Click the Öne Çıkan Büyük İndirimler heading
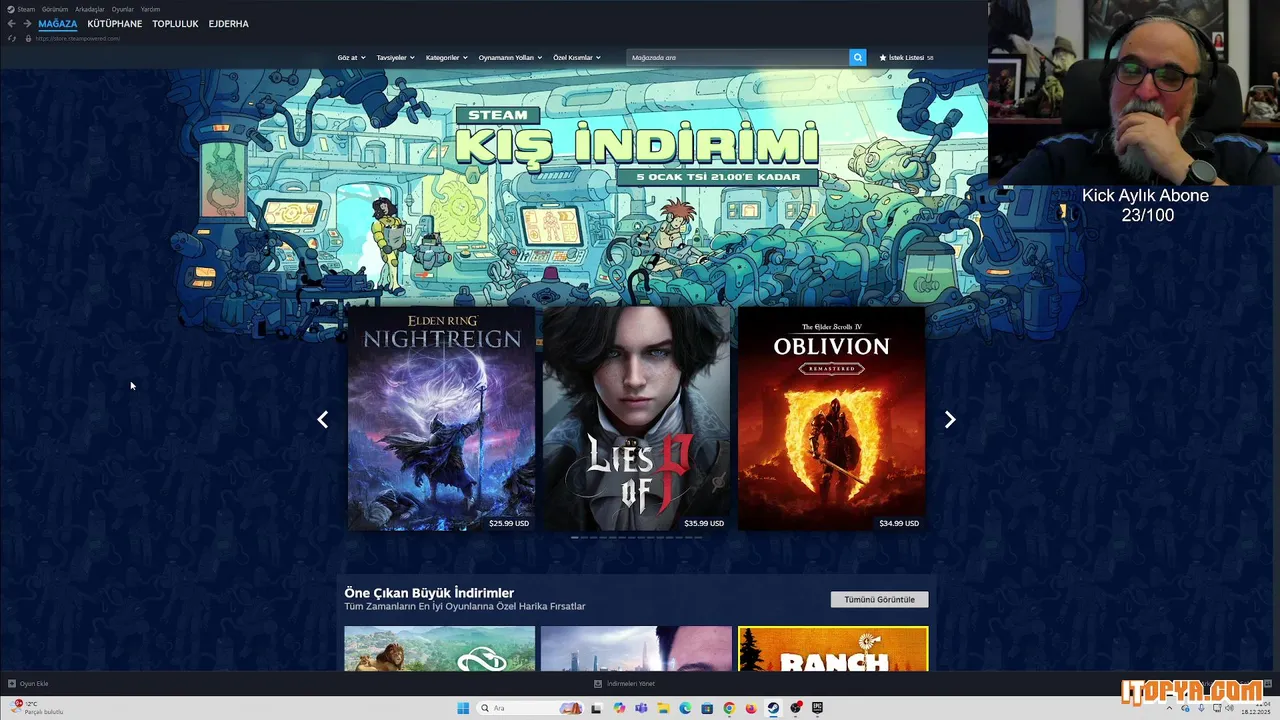The width and height of the screenshot is (1280, 720). pyautogui.click(x=429, y=593)
